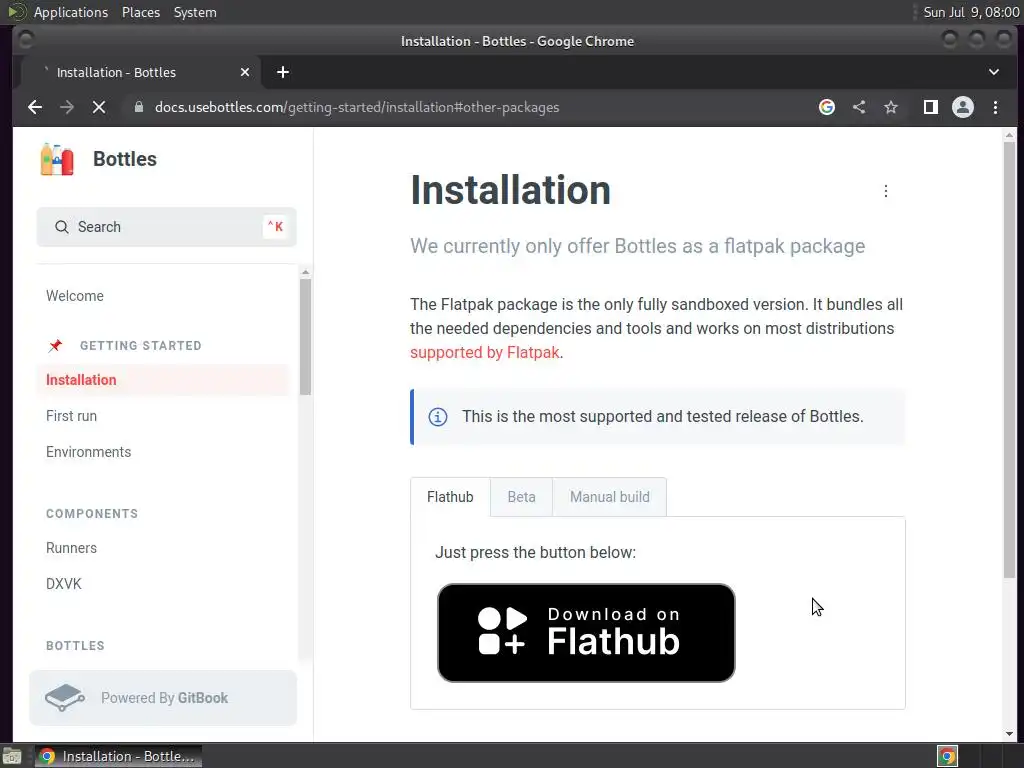Click the sidebar scrollbar thumb
The width and height of the screenshot is (1024, 768).
(x=305, y=337)
